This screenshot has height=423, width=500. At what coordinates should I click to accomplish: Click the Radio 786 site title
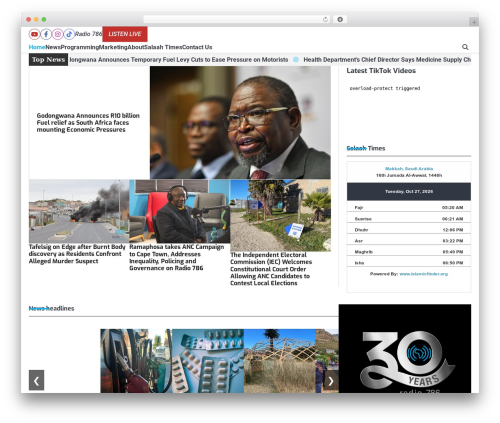pyautogui.click(x=88, y=34)
